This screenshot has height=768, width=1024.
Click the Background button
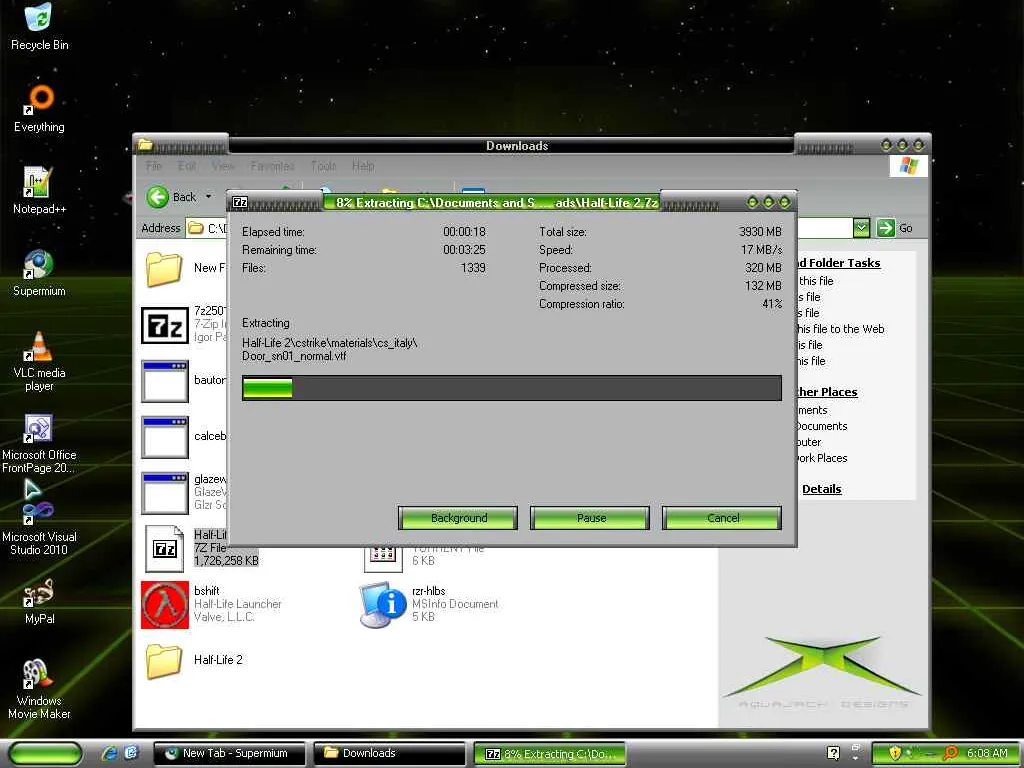coord(458,518)
